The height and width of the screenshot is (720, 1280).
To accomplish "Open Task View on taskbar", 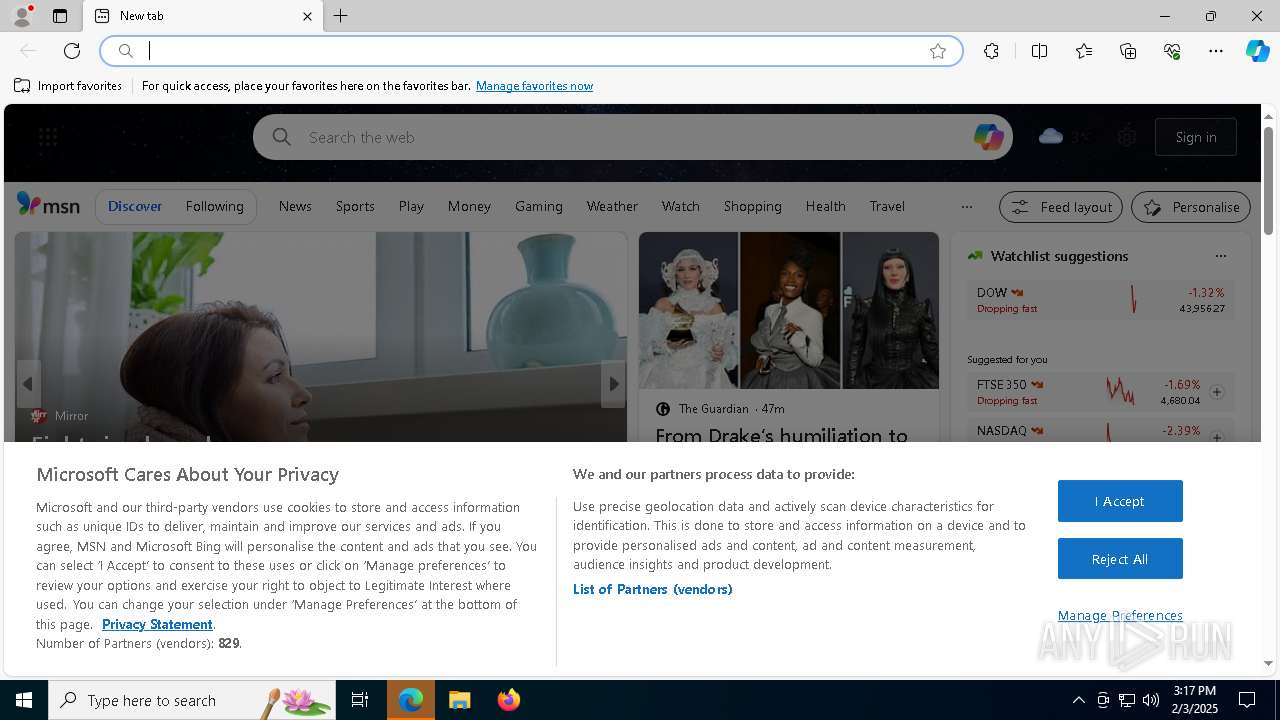I will coord(360,700).
